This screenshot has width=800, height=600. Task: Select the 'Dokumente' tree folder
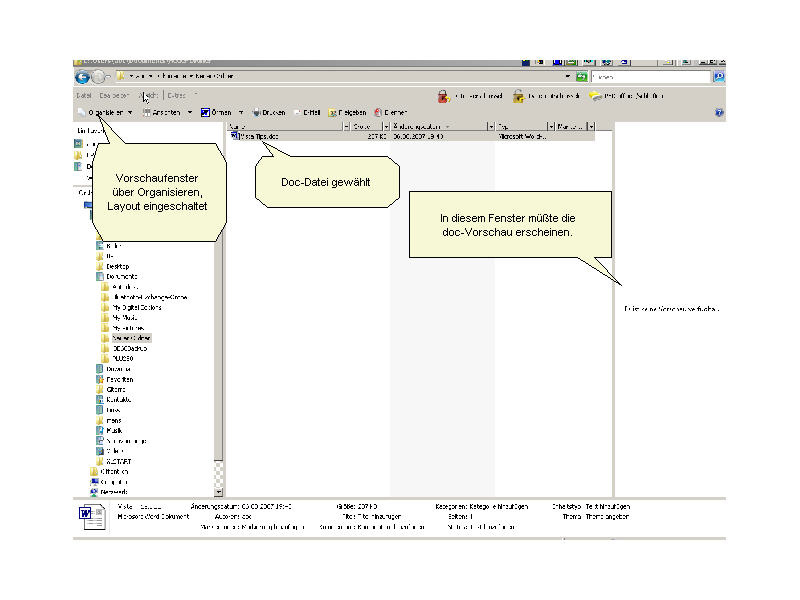[122, 277]
